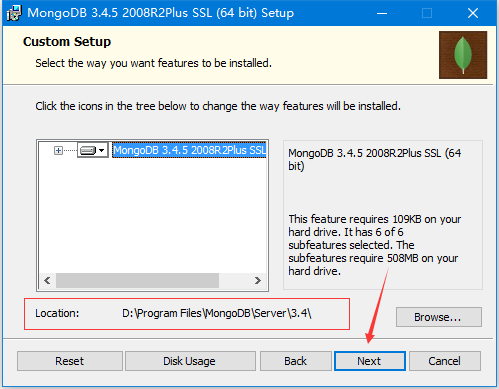The width and height of the screenshot is (499, 389).
Task: Open the hard drive feature install dropdown
Action: (93, 150)
